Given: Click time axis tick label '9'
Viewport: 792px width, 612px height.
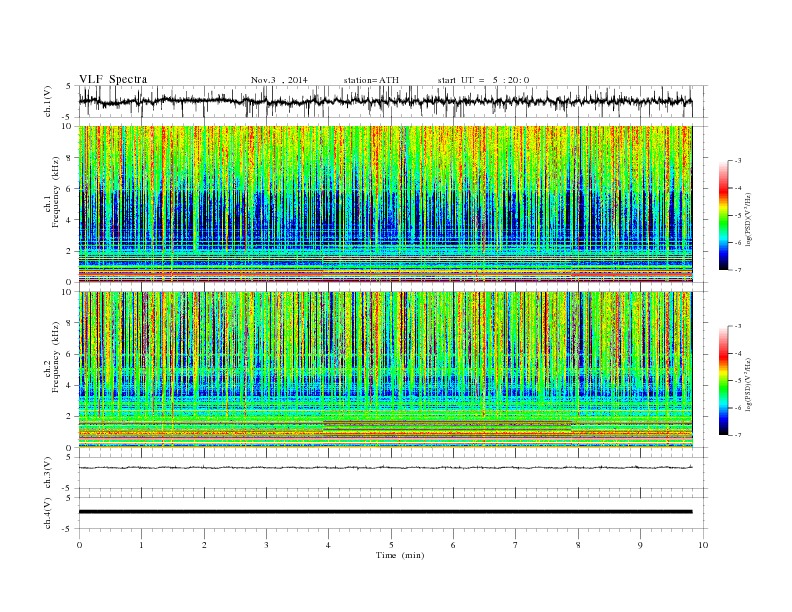Looking at the screenshot, I should pyautogui.click(x=640, y=545).
